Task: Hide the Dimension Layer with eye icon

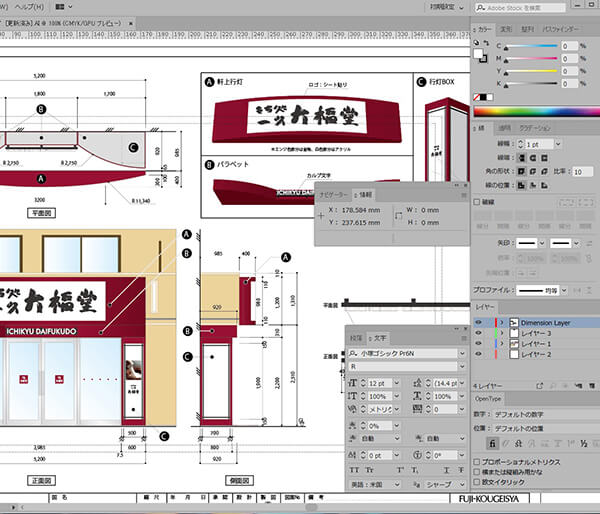Action: click(x=478, y=323)
